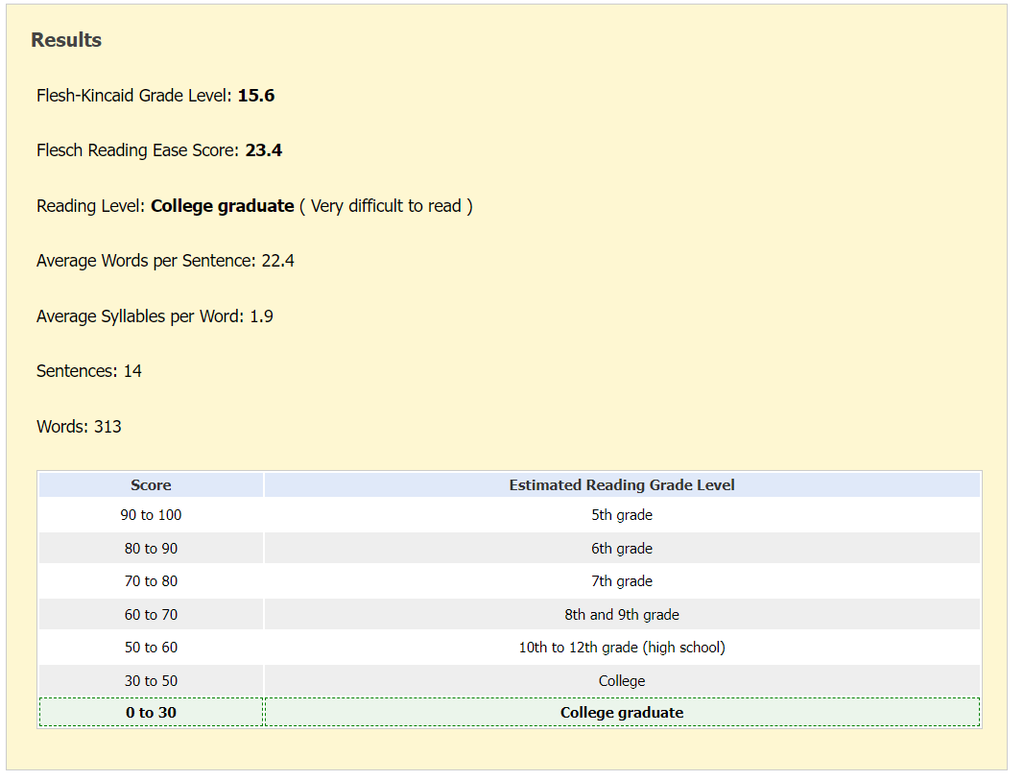Select the highlighted 0 to 30 score cell
This screenshot has height=774, width=1024.
pyautogui.click(x=150, y=712)
